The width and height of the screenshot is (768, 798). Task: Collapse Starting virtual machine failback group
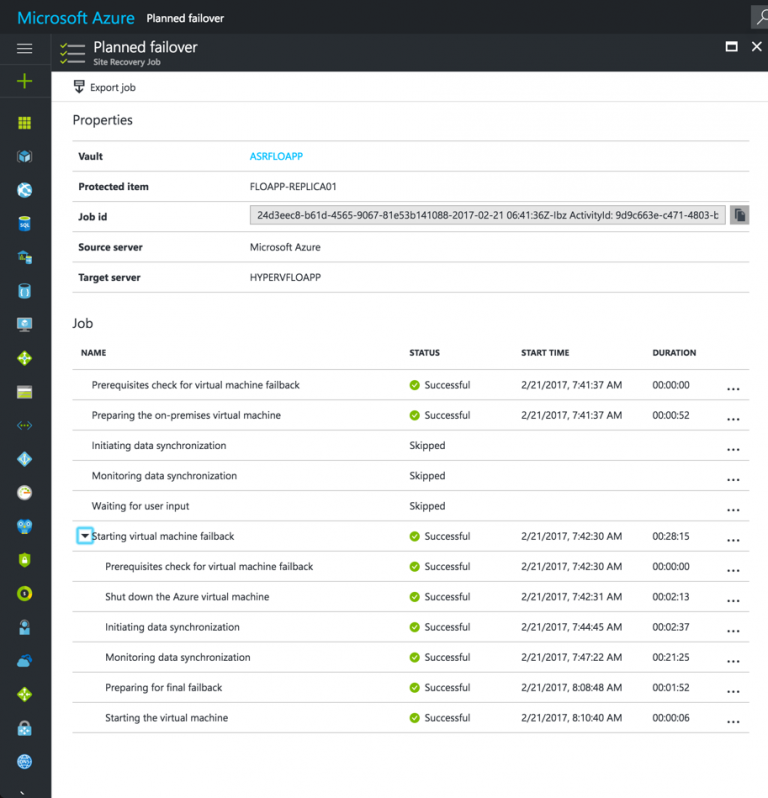(x=84, y=536)
